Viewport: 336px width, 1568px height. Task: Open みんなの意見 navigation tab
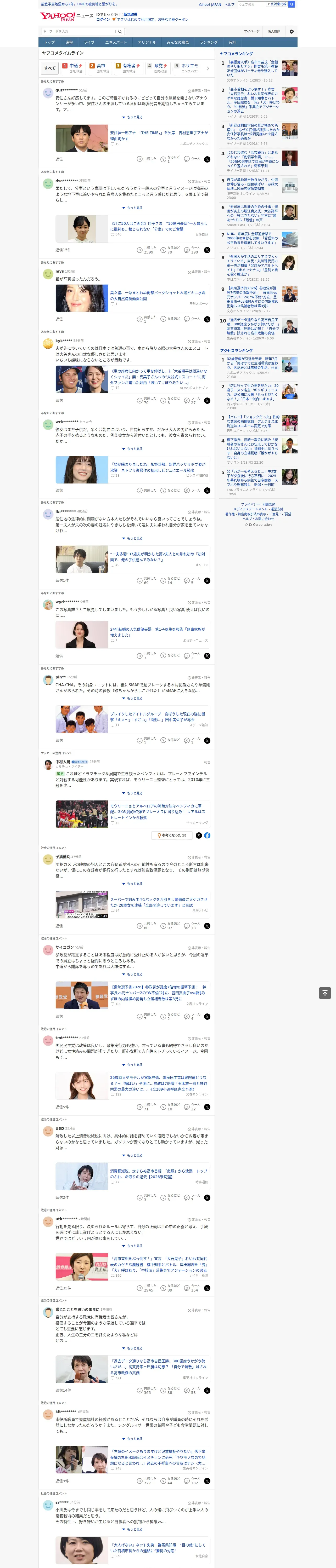click(178, 43)
